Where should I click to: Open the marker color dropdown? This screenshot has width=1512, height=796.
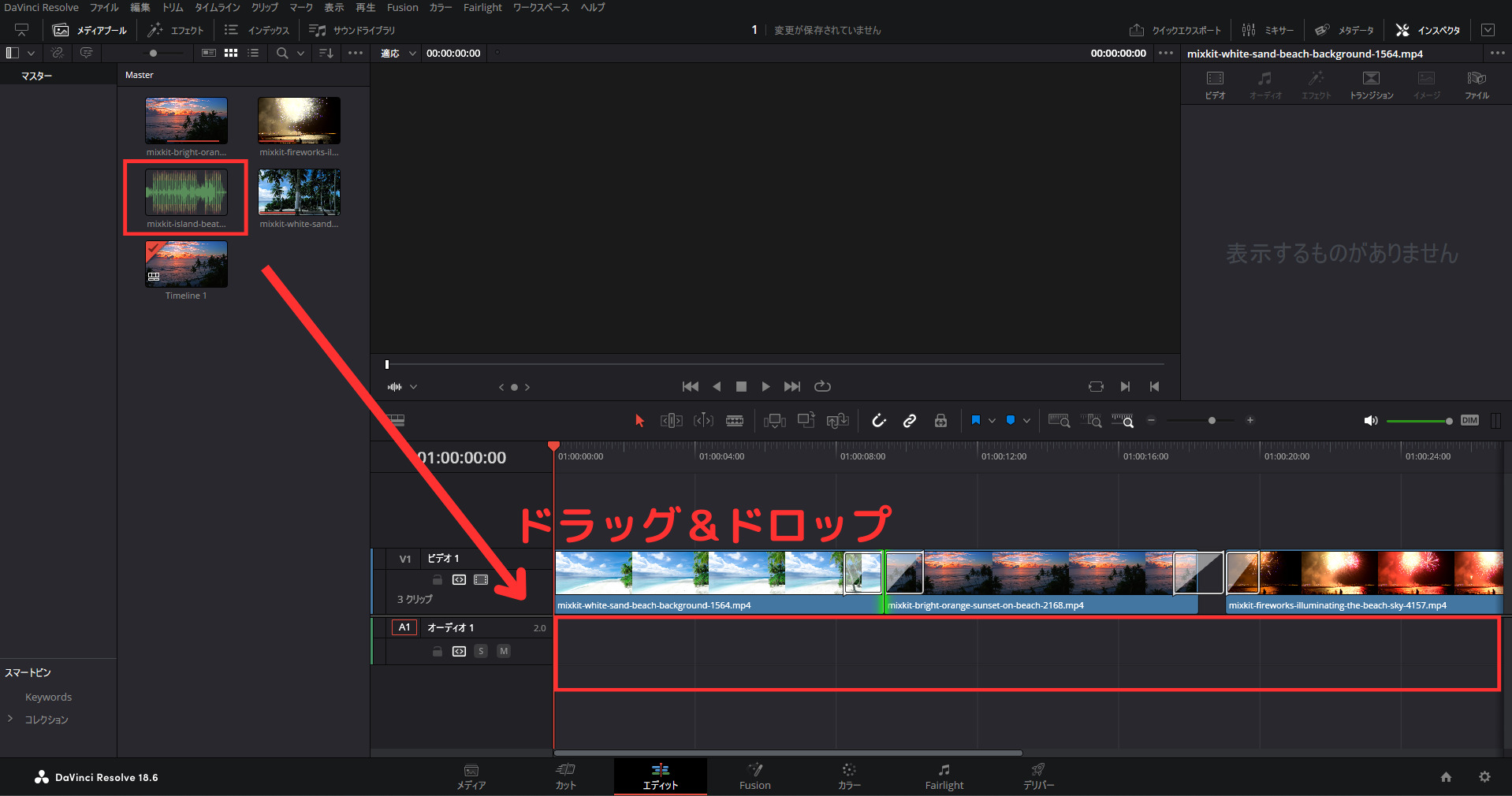(x=1026, y=420)
